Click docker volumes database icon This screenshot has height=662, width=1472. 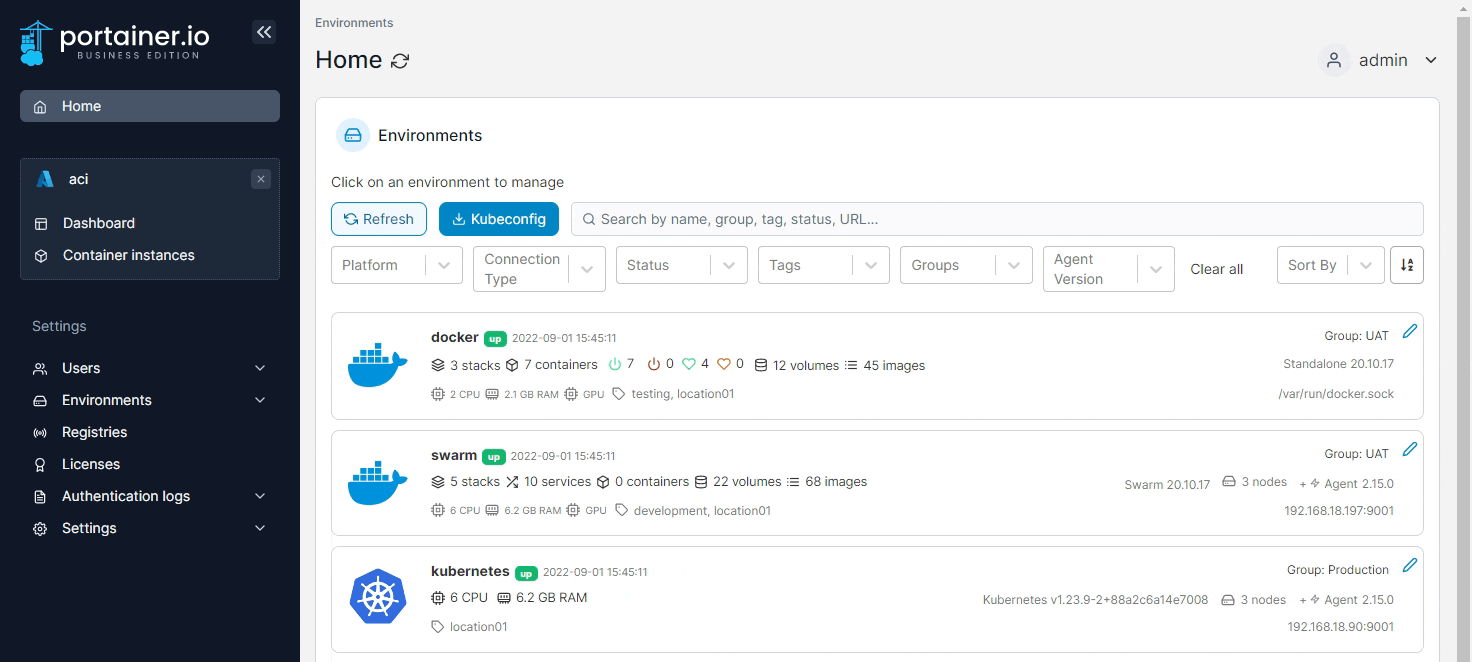[x=761, y=365]
